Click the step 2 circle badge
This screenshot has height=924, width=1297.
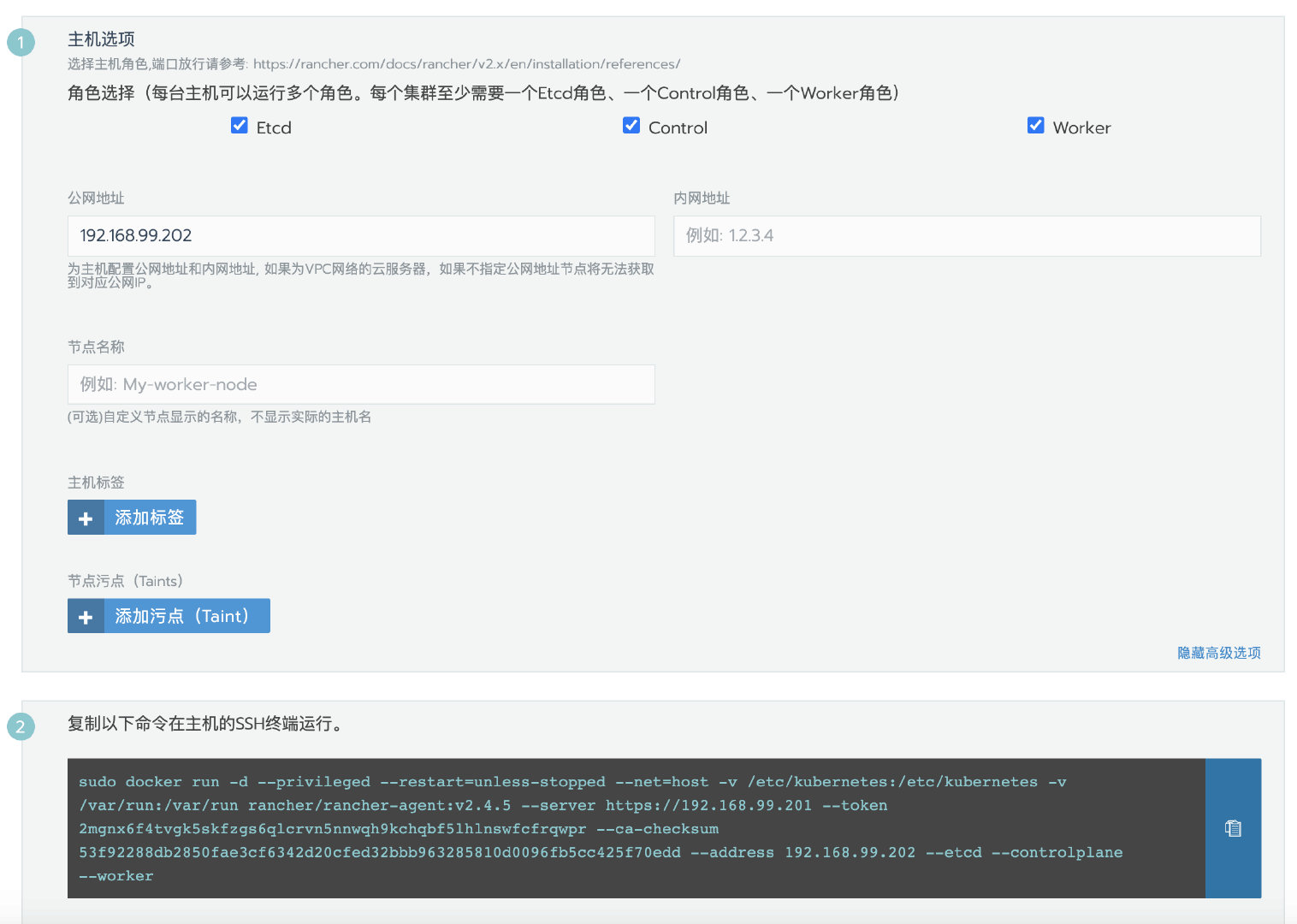(21, 727)
